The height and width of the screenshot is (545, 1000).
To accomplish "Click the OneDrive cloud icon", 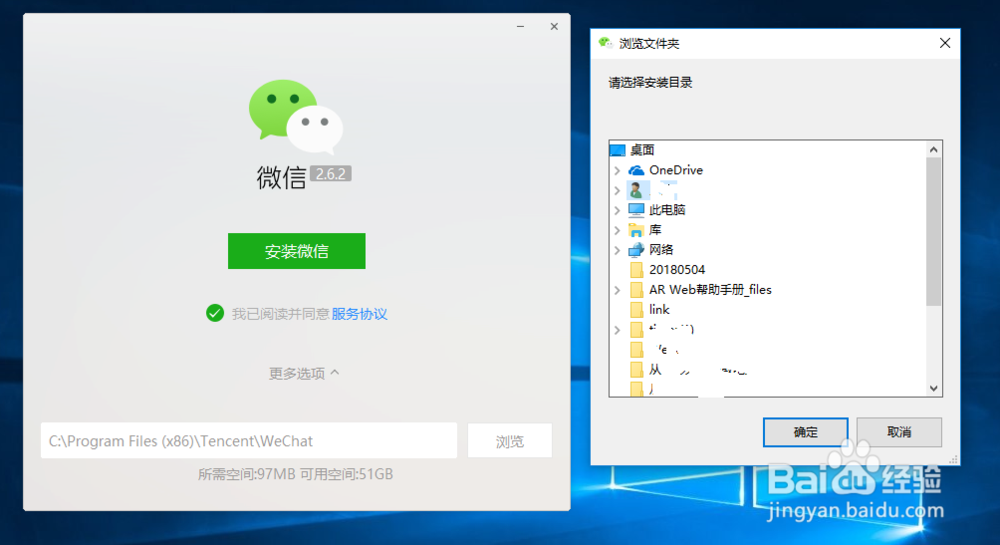I will (636, 170).
